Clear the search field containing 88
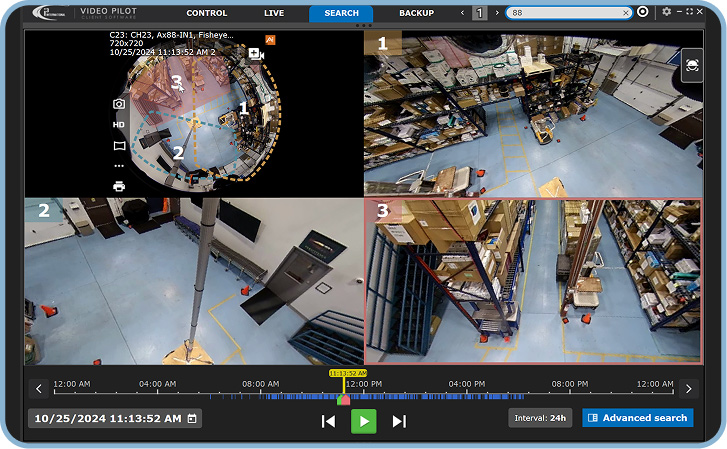This screenshot has width=727, height=449. pos(626,13)
